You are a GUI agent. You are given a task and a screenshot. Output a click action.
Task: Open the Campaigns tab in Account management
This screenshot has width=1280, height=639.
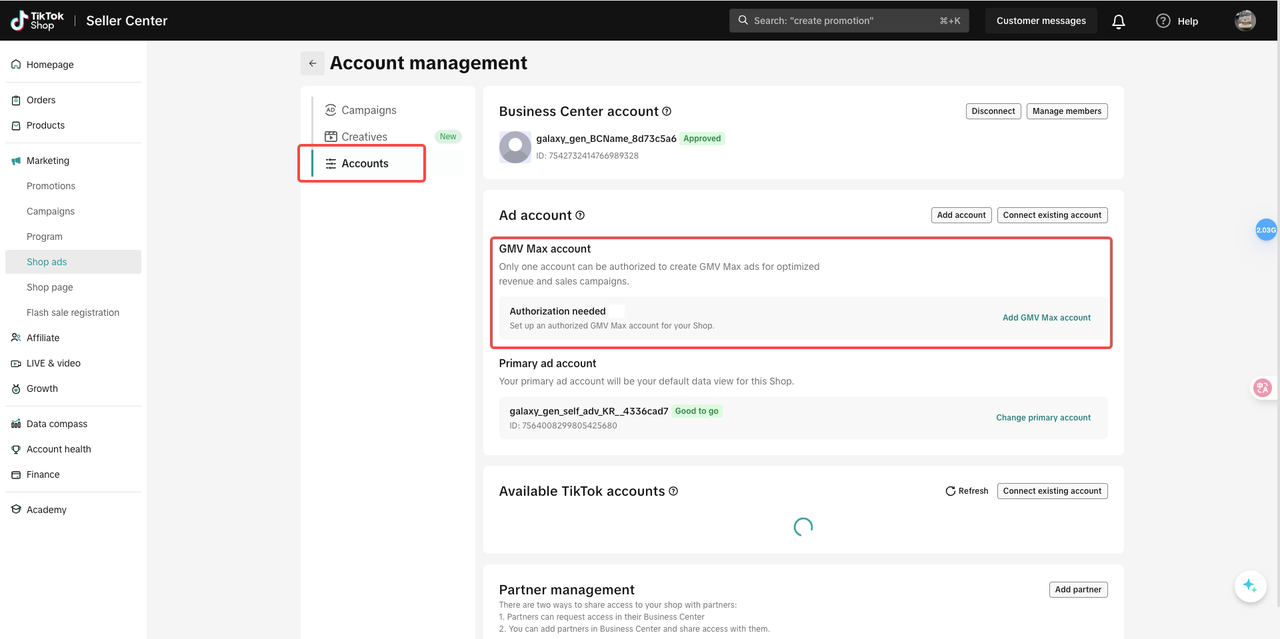coord(368,110)
